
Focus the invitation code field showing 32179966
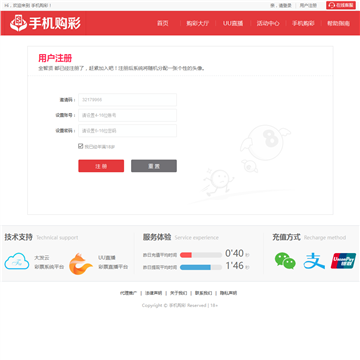click(x=127, y=100)
